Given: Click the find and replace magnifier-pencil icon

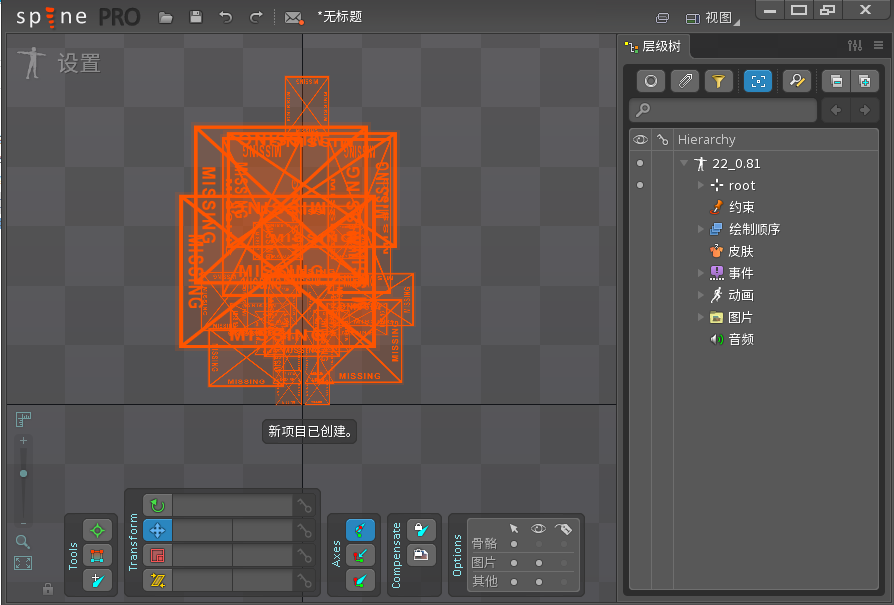Looking at the screenshot, I should click(797, 82).
